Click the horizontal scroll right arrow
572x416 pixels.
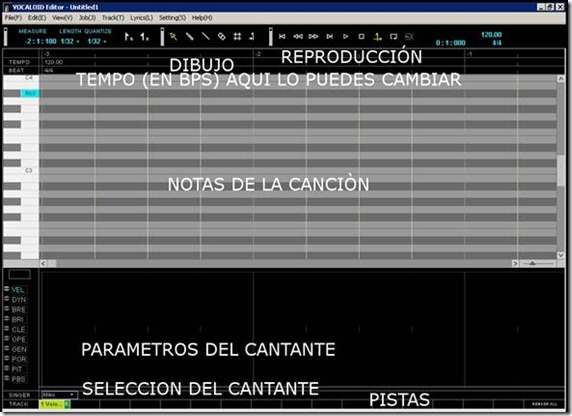pyautogui.click(x=515, y=263)
